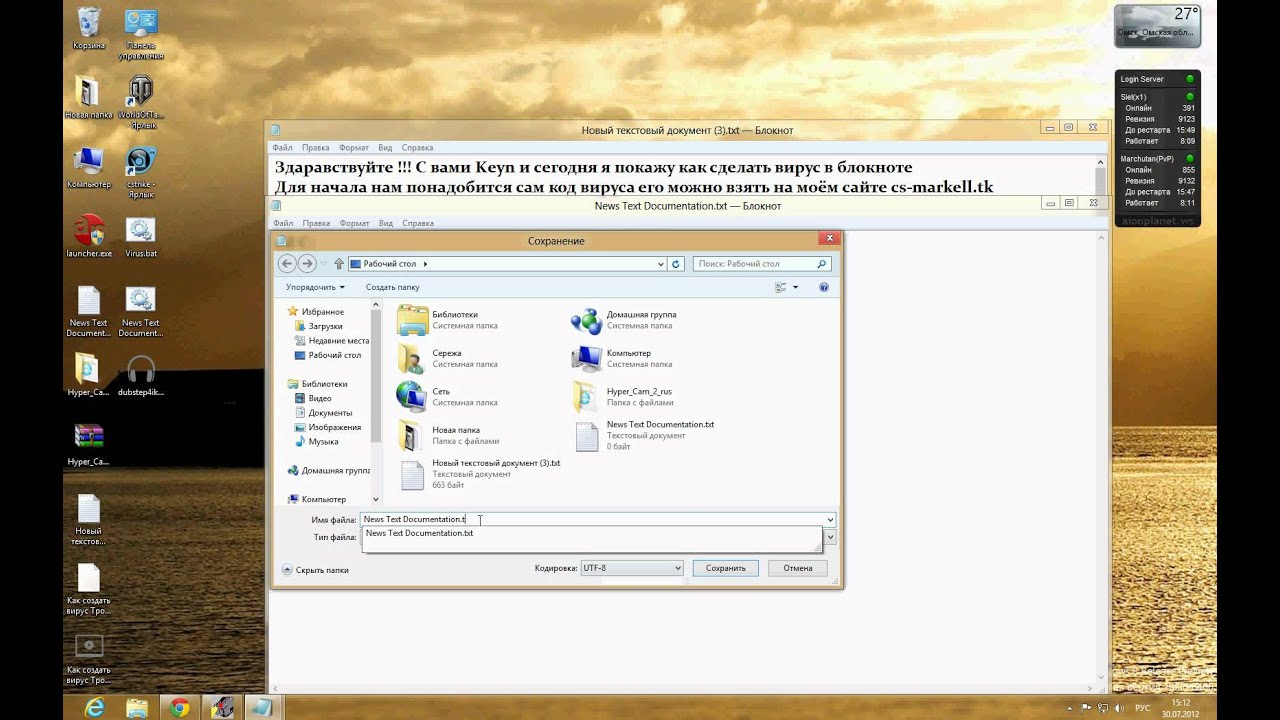Expand the address bar path dropdown

point(661,264)
